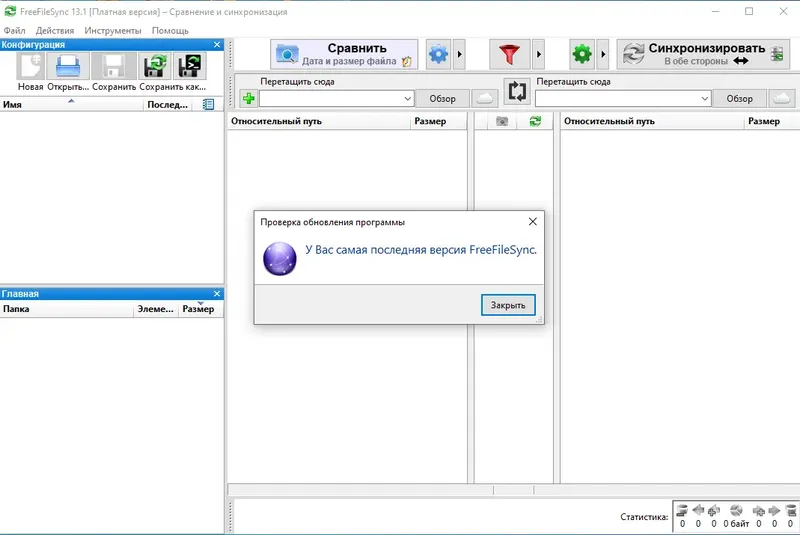
Task: Click the first statistics delete-left icon
Action: click(682, 510)
